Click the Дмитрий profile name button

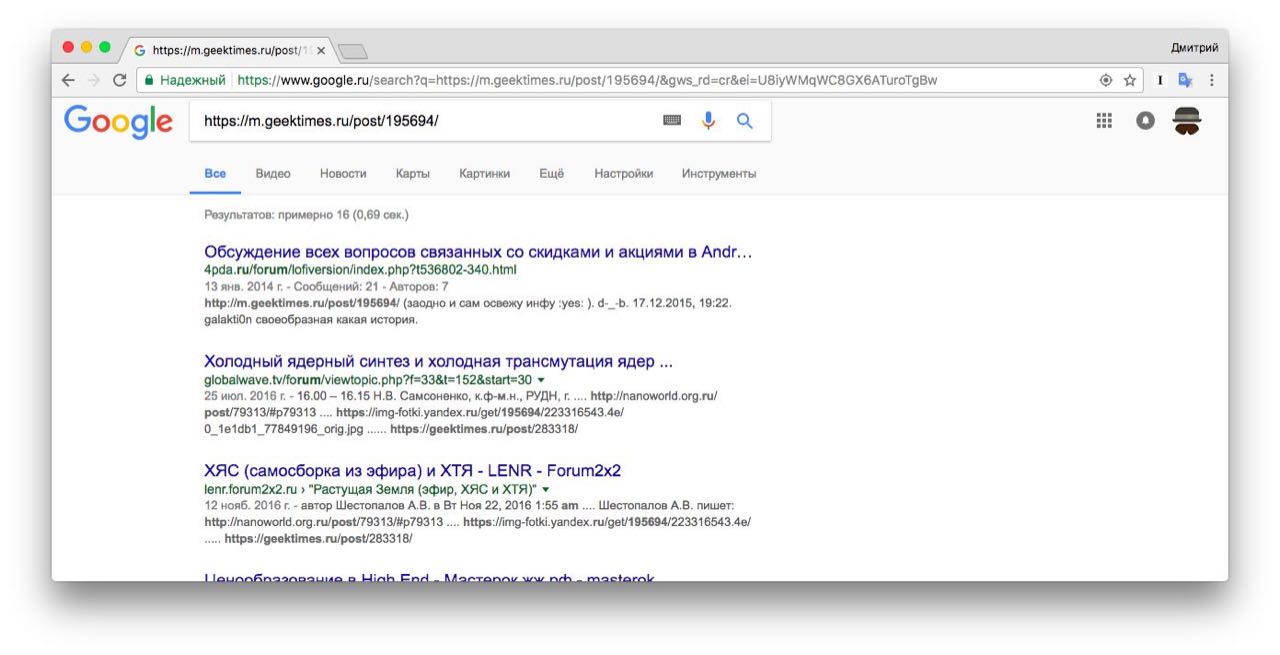point(1194,48)
